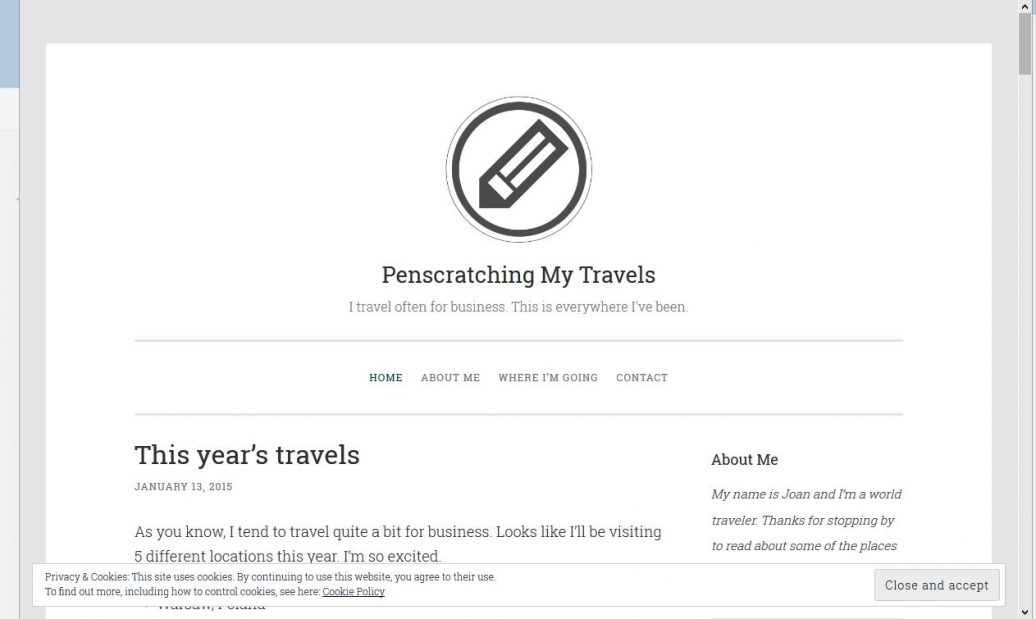Image resolution: width=1036 pixels, height=619 pixels.
Task: Select the Where I'm Going menu item
Action: click(x=548, y=378)
